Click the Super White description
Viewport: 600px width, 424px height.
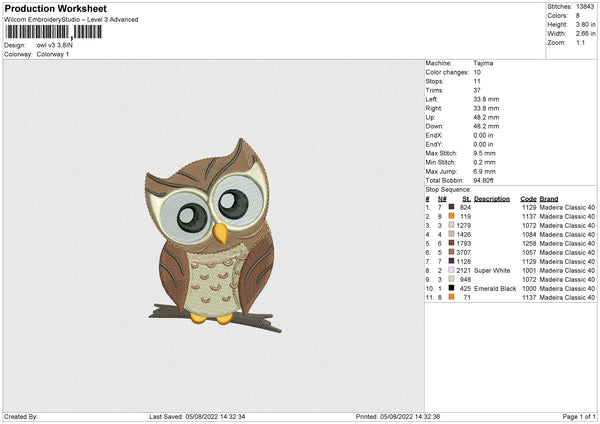click(492, 271)
